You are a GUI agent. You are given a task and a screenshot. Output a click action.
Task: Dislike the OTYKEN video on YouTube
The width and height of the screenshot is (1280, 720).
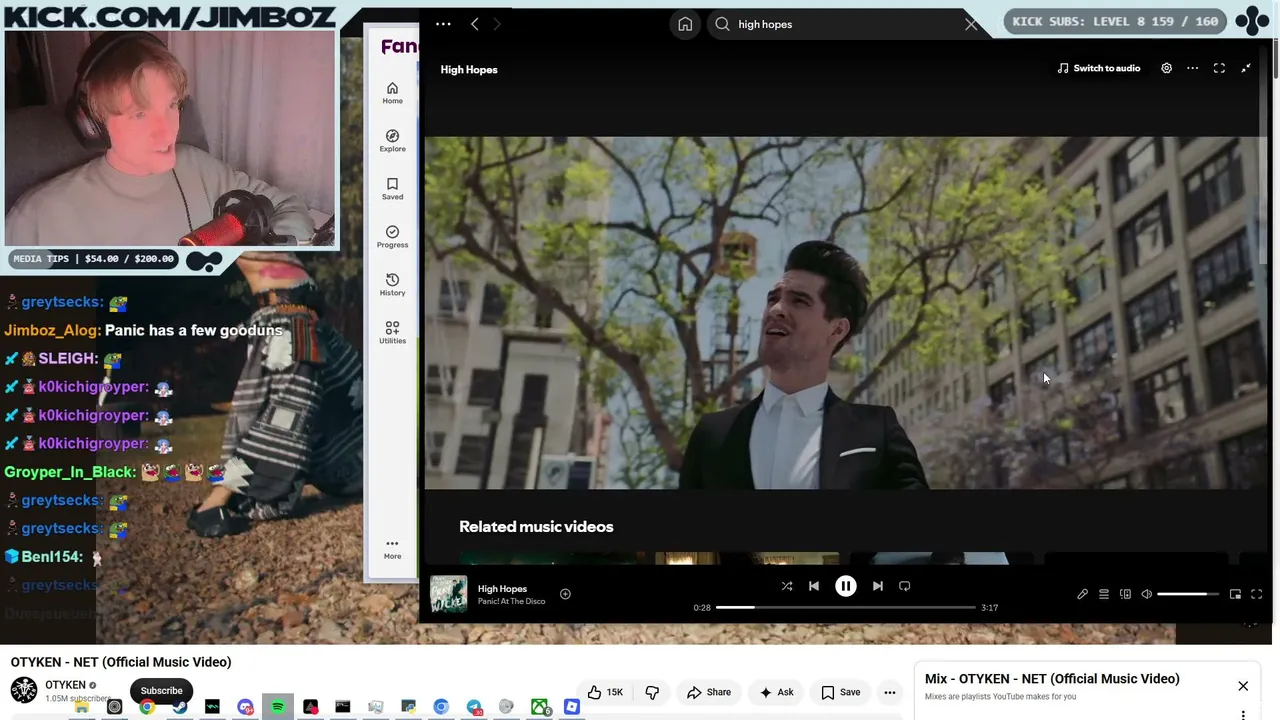click(652, 692)
